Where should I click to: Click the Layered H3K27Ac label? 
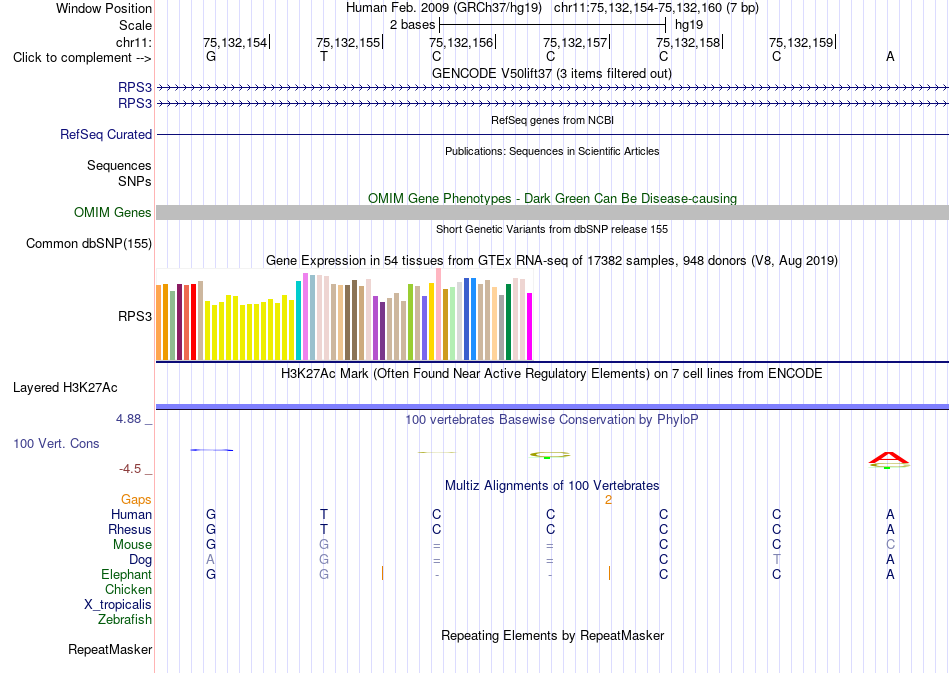click(x=65, y=388)
